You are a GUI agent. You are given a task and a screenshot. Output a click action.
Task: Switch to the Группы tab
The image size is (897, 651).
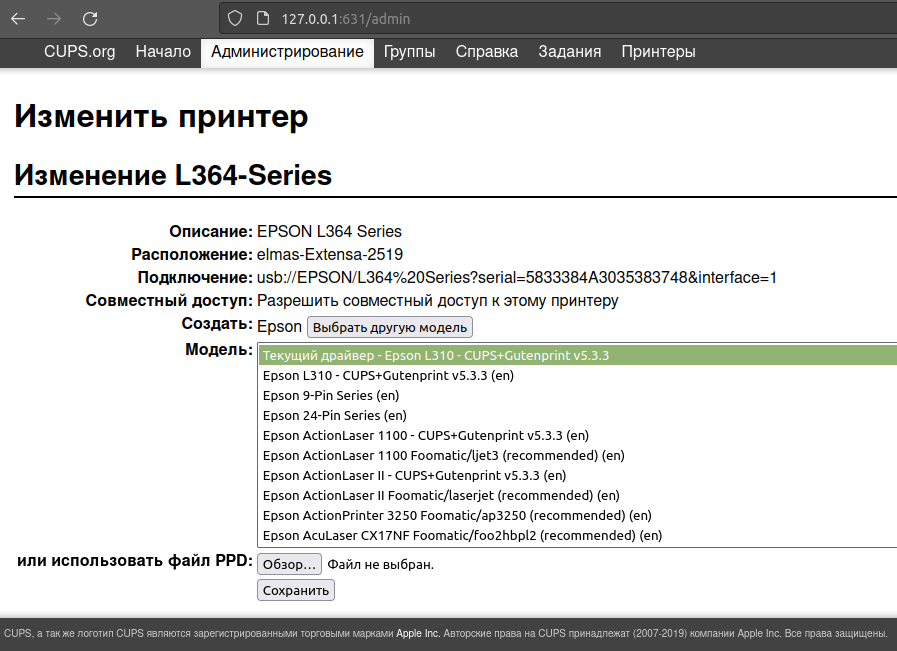(x=410, y=51)
